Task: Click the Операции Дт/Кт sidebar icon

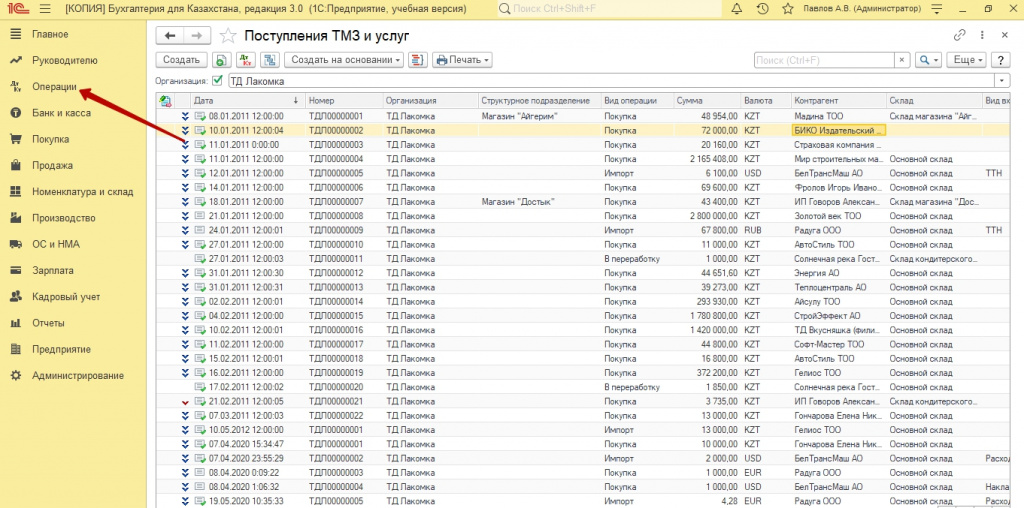Action: point(16,86)
